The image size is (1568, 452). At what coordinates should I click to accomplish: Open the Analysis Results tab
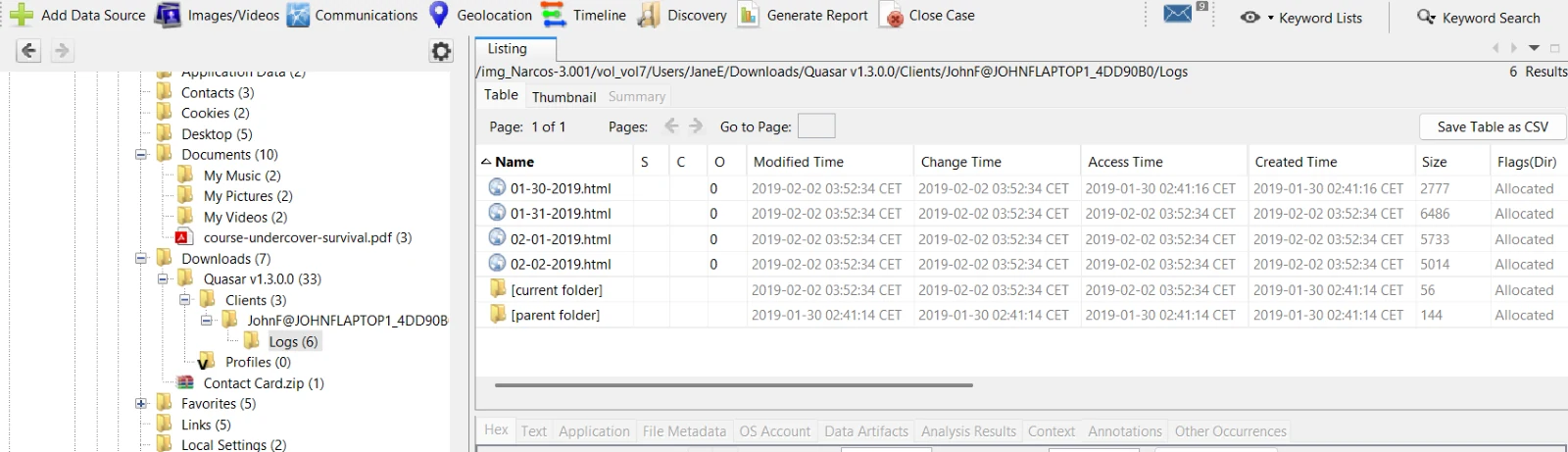(x=968, y=431)
